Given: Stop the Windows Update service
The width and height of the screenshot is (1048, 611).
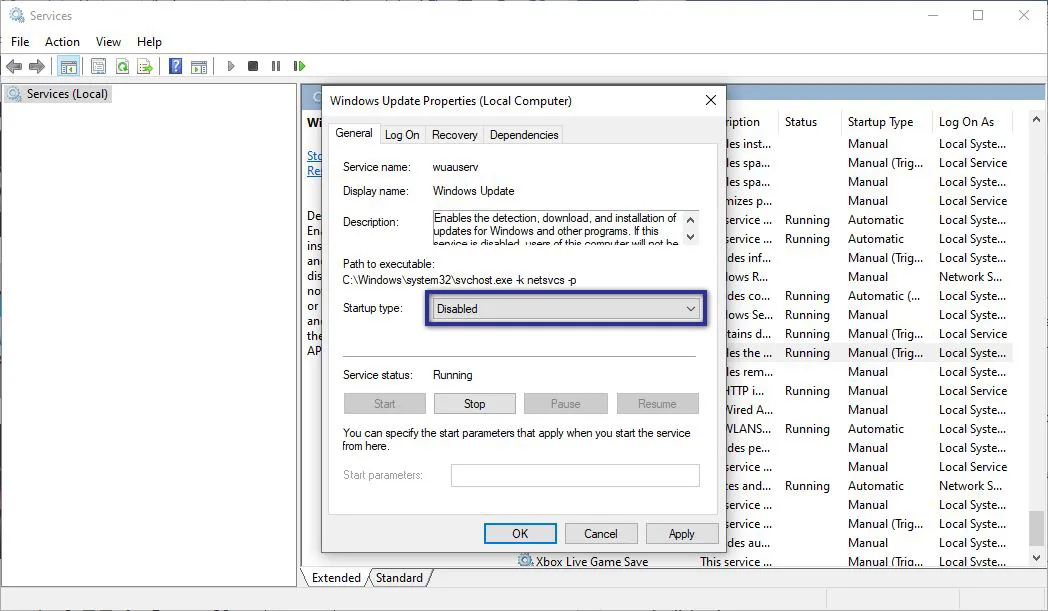Looking at the screenshot, I should (x=474, y=403).
